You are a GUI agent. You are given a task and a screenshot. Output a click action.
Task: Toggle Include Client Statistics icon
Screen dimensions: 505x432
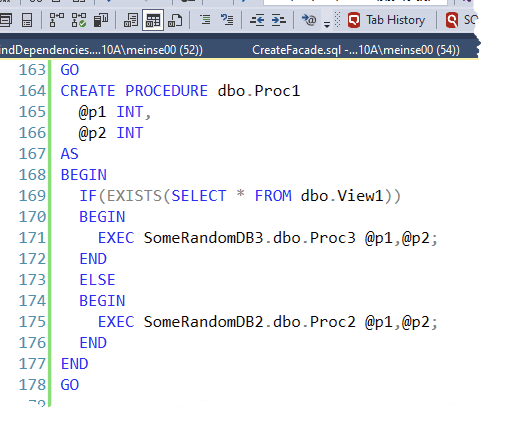point(101,20)
